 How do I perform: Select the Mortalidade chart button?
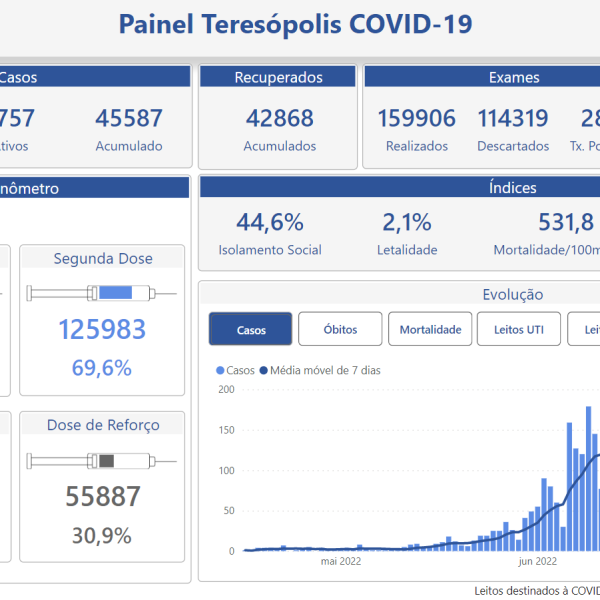(430, 329)
